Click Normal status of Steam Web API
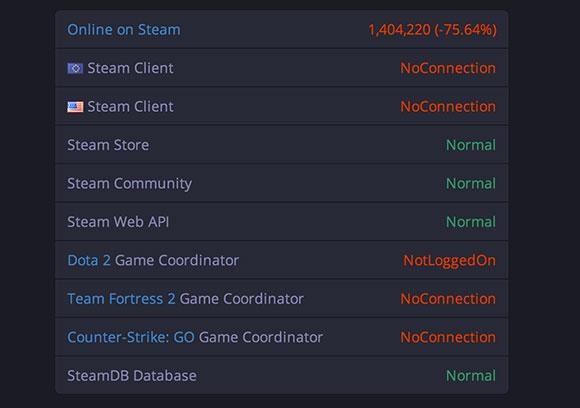580x408 pixels. pos(471,222)
